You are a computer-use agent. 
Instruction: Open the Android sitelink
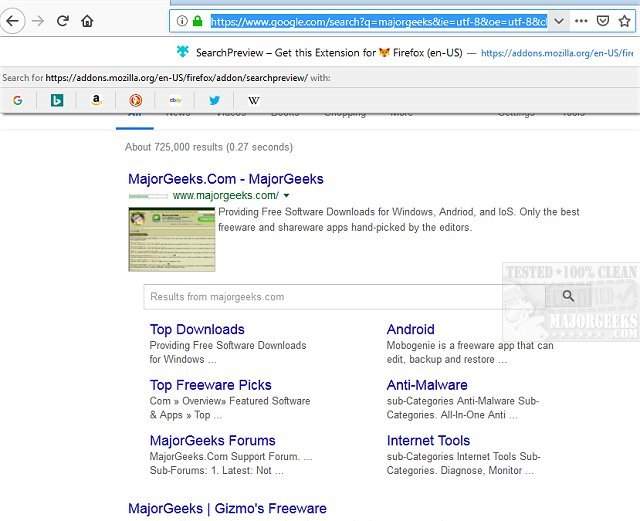click(410, 329)
